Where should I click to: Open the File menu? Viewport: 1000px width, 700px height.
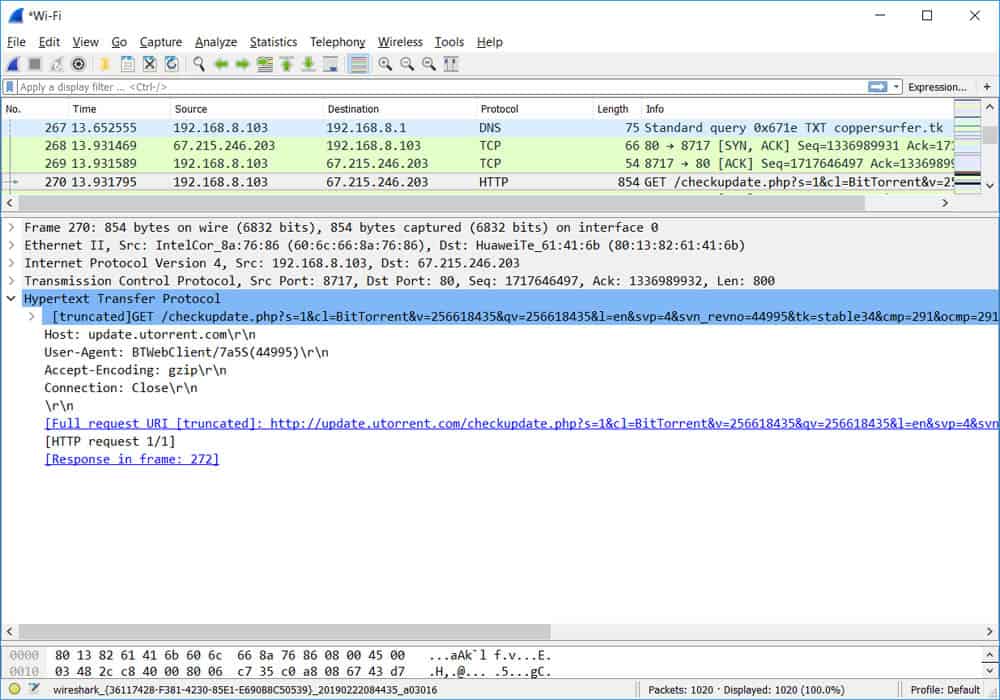click(x=17, y=42)
